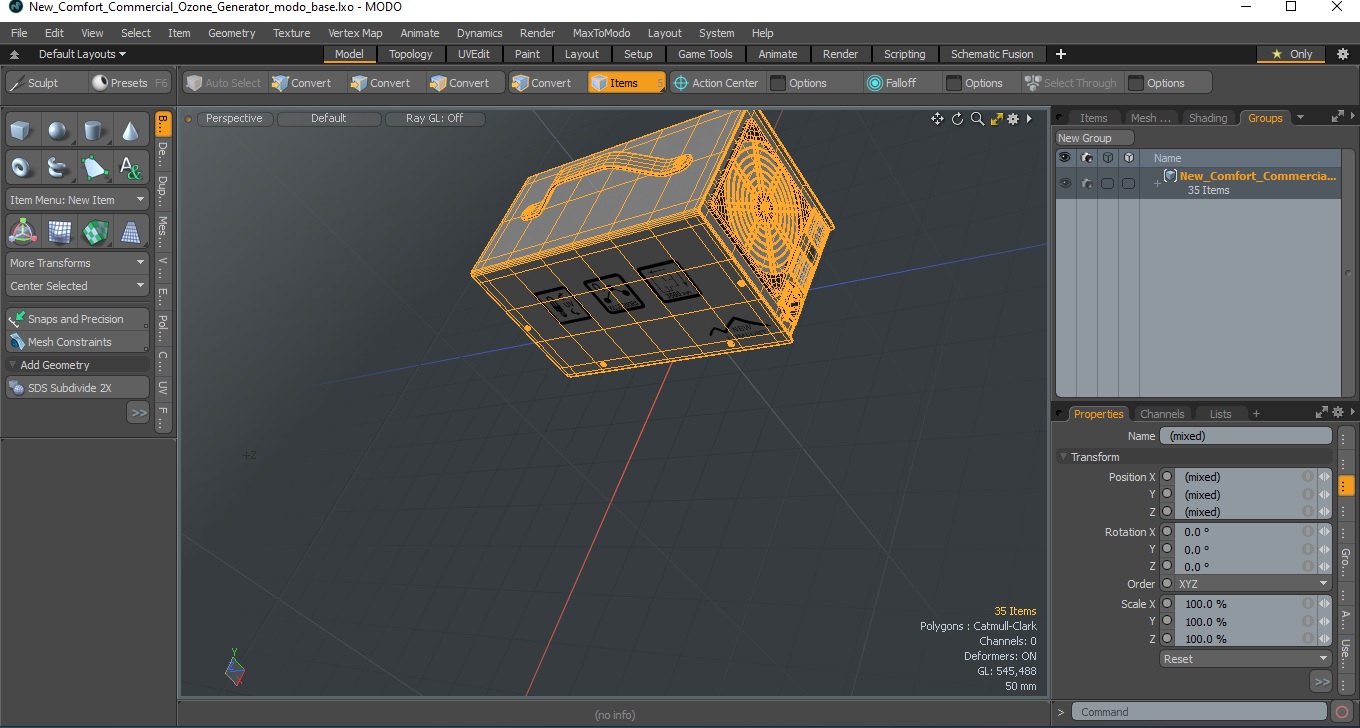Open layout settings gear beside Only
Image resolution: width=1360 pixels, height=728 pixels.
(x=1343, y=54)
